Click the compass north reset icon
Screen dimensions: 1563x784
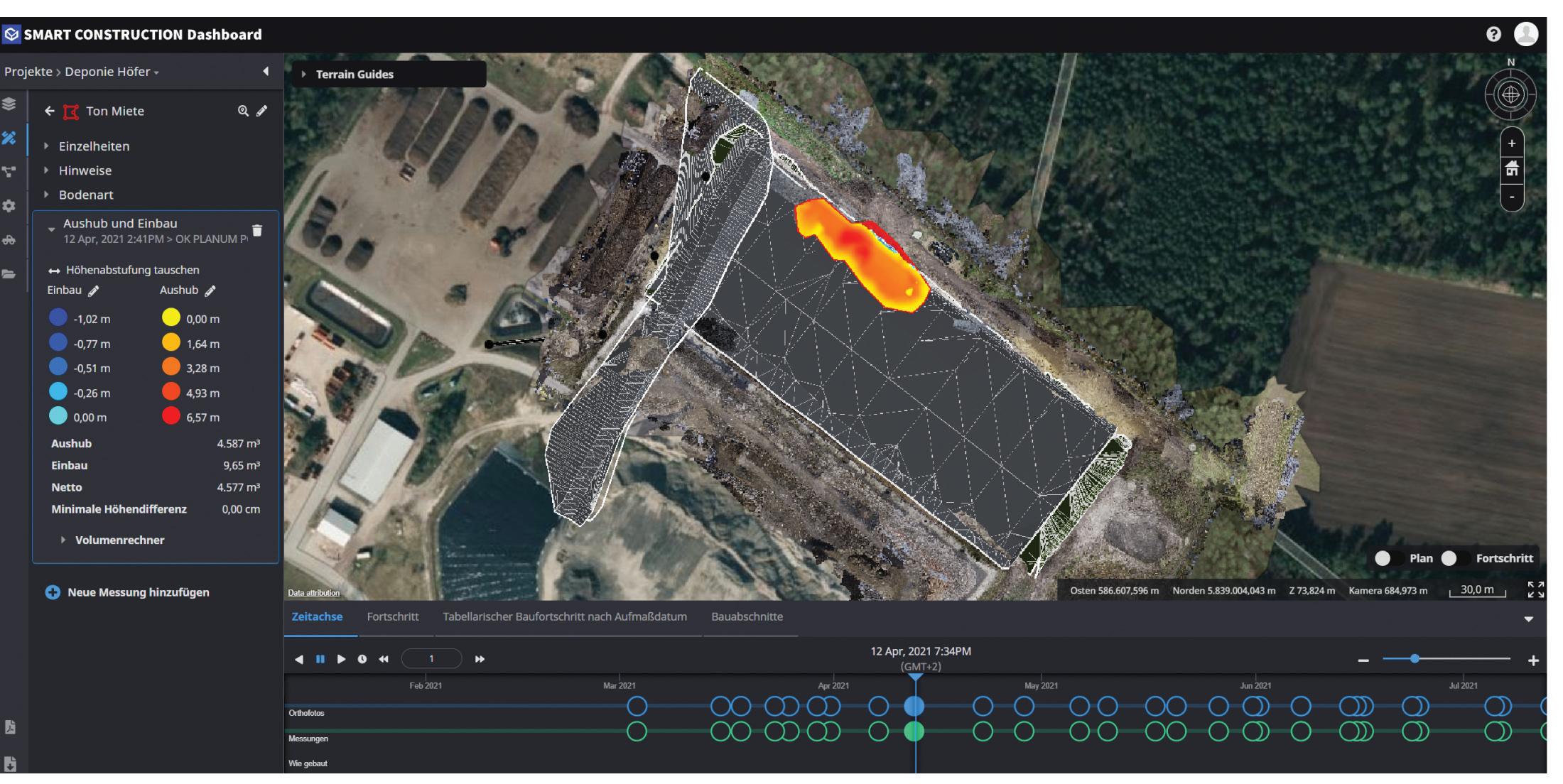(1511, 94)
